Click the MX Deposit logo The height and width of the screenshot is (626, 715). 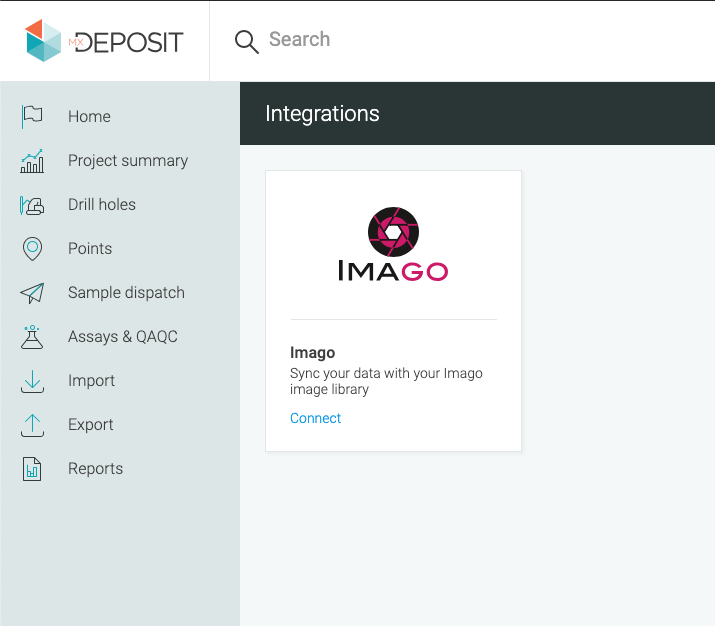(x=104, y=41)
